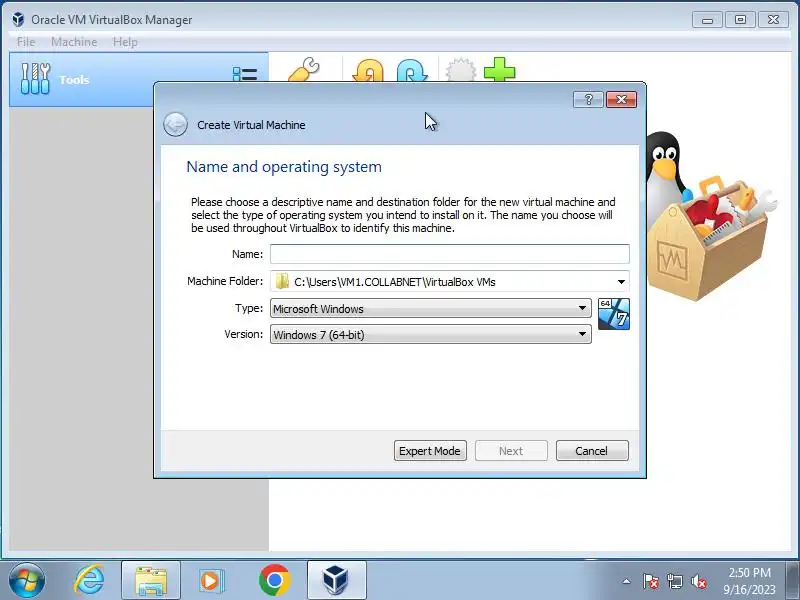This screenshot has height=600, width=800.
Task: Click the VirtualBox taskbar icon
Action: click(336, 581)
